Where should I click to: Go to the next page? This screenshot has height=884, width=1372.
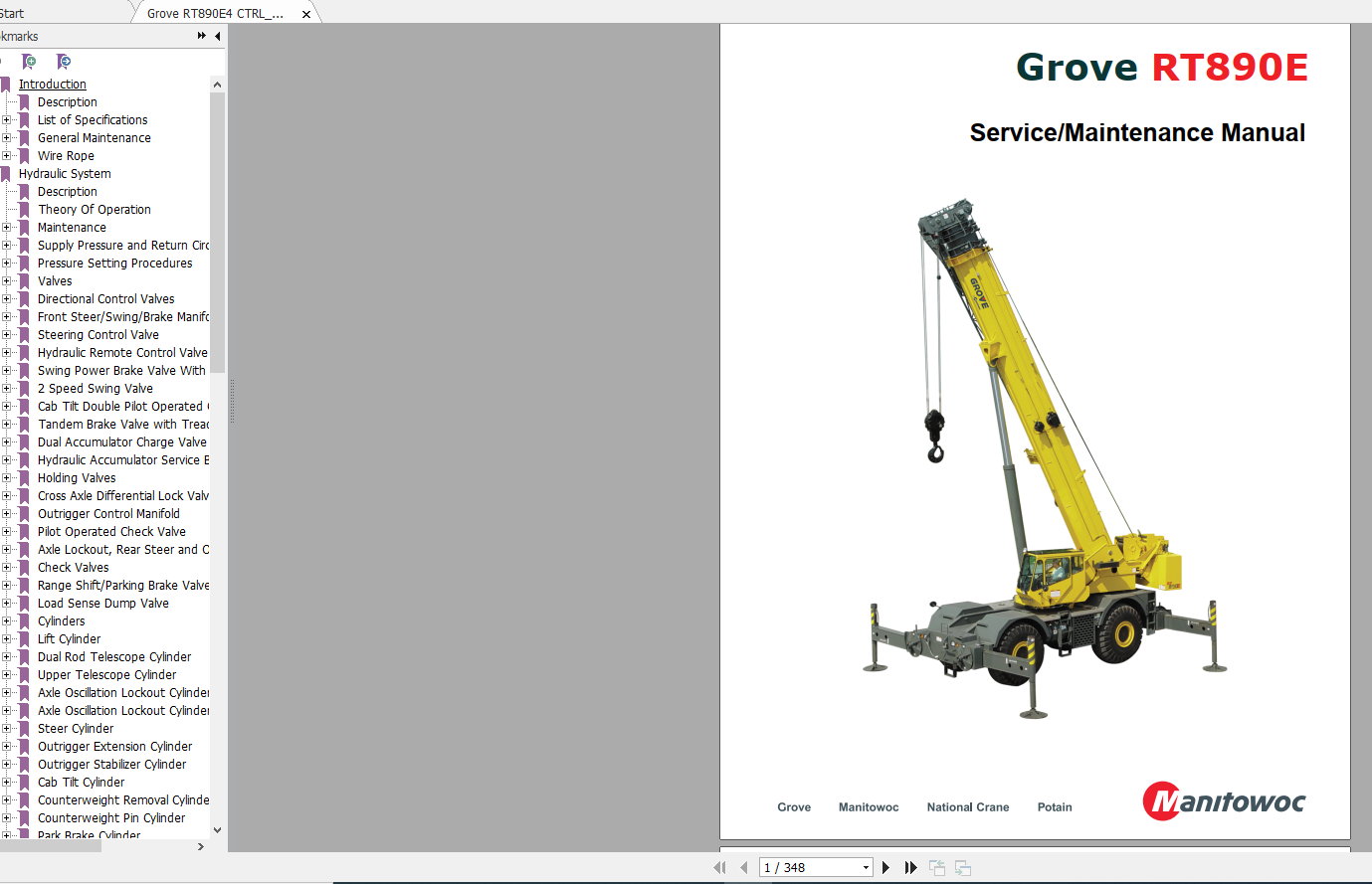click(885, 868)
